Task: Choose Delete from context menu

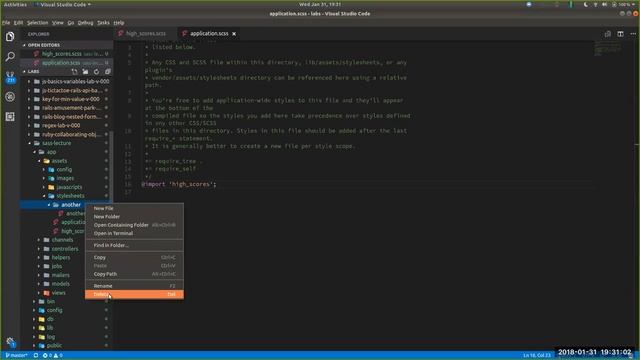Action: (134, 294)
